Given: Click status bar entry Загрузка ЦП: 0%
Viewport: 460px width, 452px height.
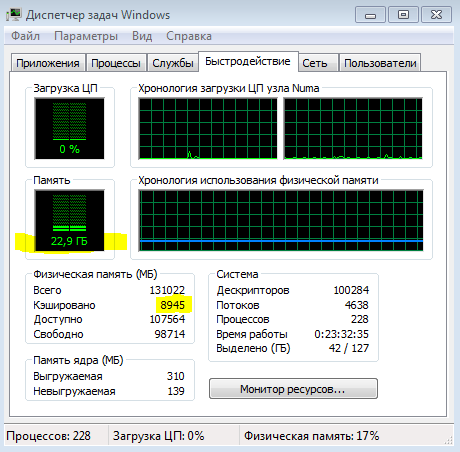Looking at the screenshot, I should point(158,436).
